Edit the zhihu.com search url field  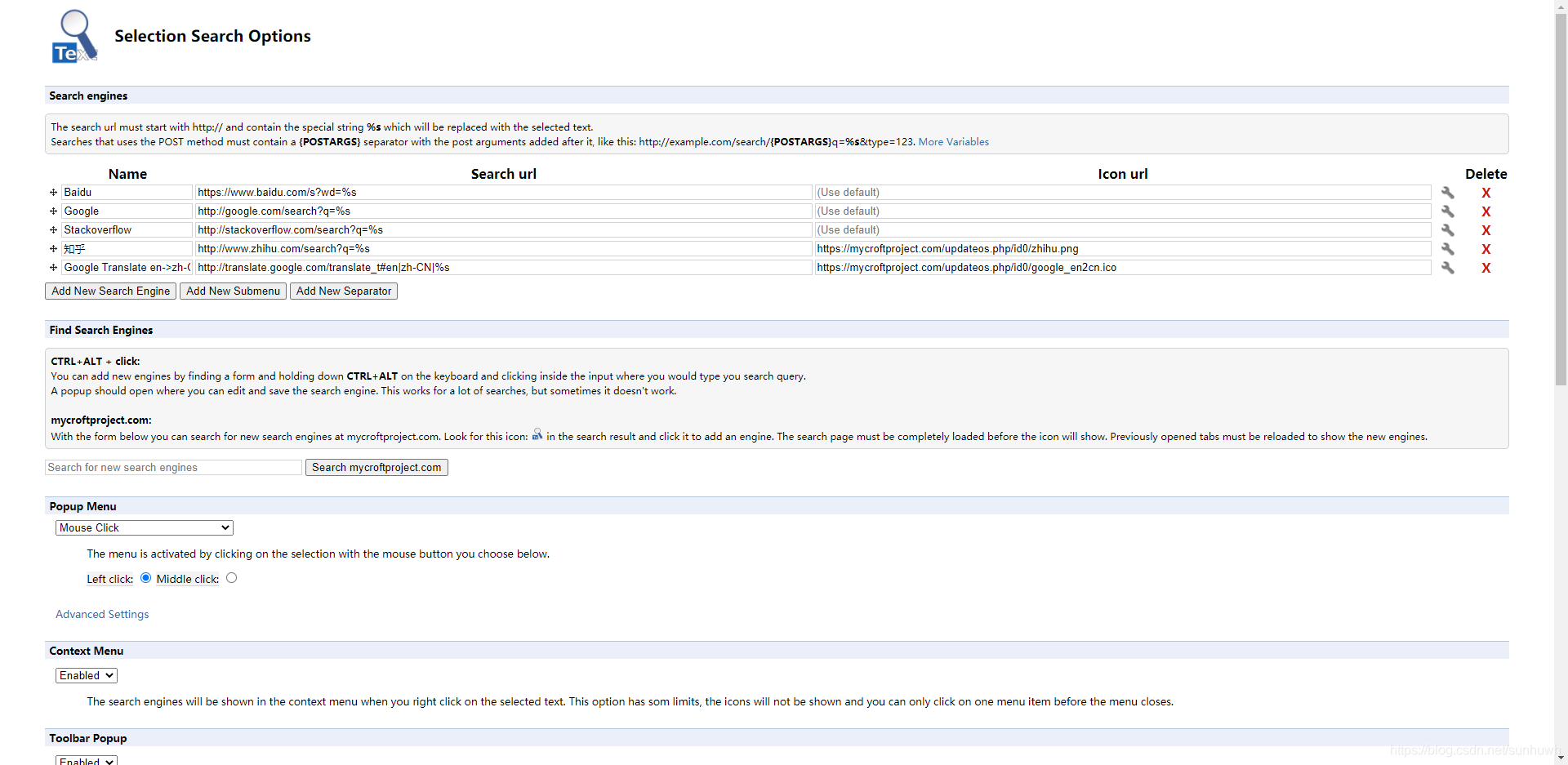503,249
